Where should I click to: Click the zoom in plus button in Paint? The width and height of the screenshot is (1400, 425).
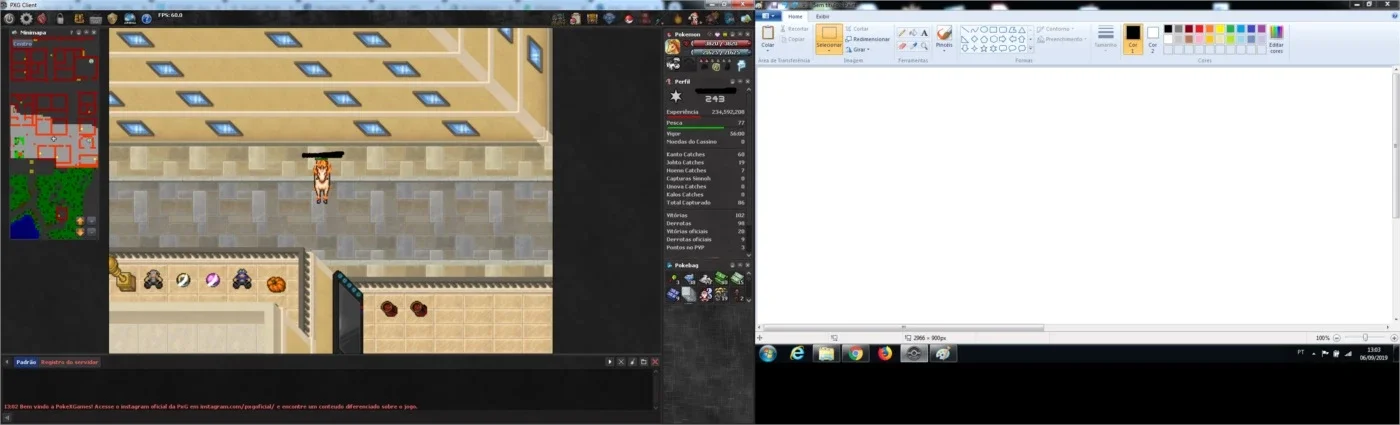(1392, 338)
